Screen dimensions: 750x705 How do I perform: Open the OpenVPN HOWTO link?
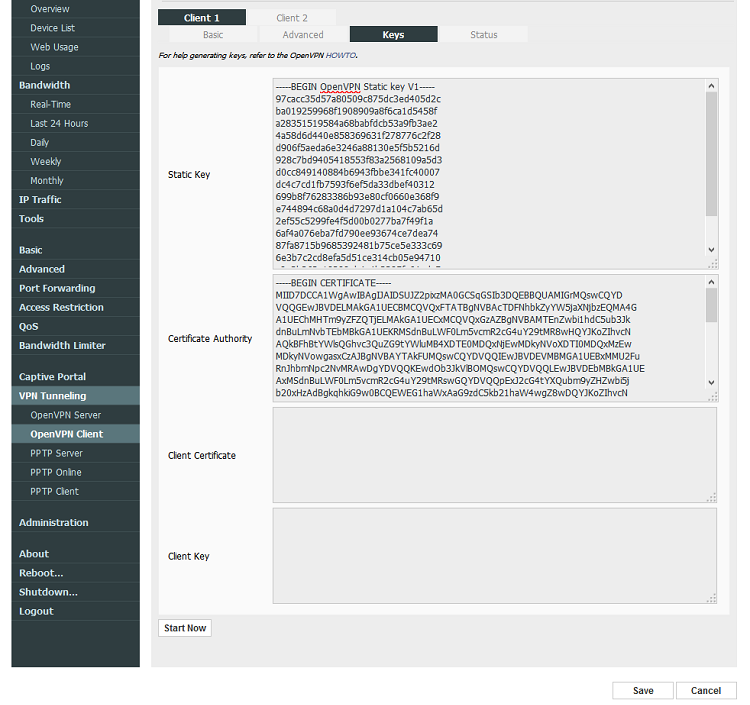point(341,55)
